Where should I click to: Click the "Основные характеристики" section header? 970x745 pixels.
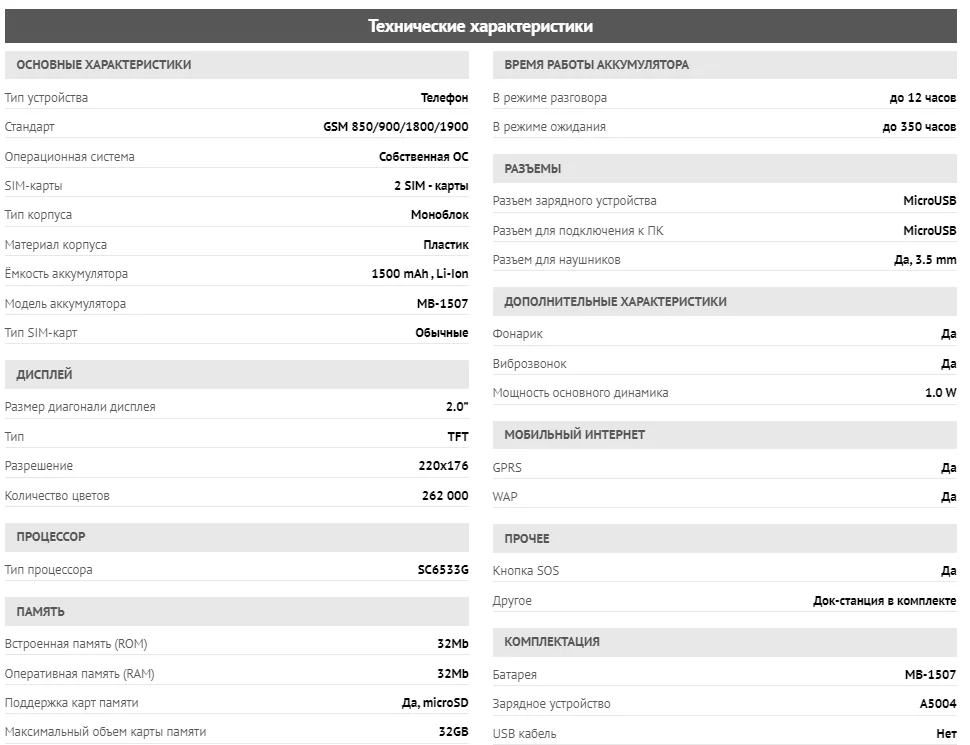click(104, 65)
